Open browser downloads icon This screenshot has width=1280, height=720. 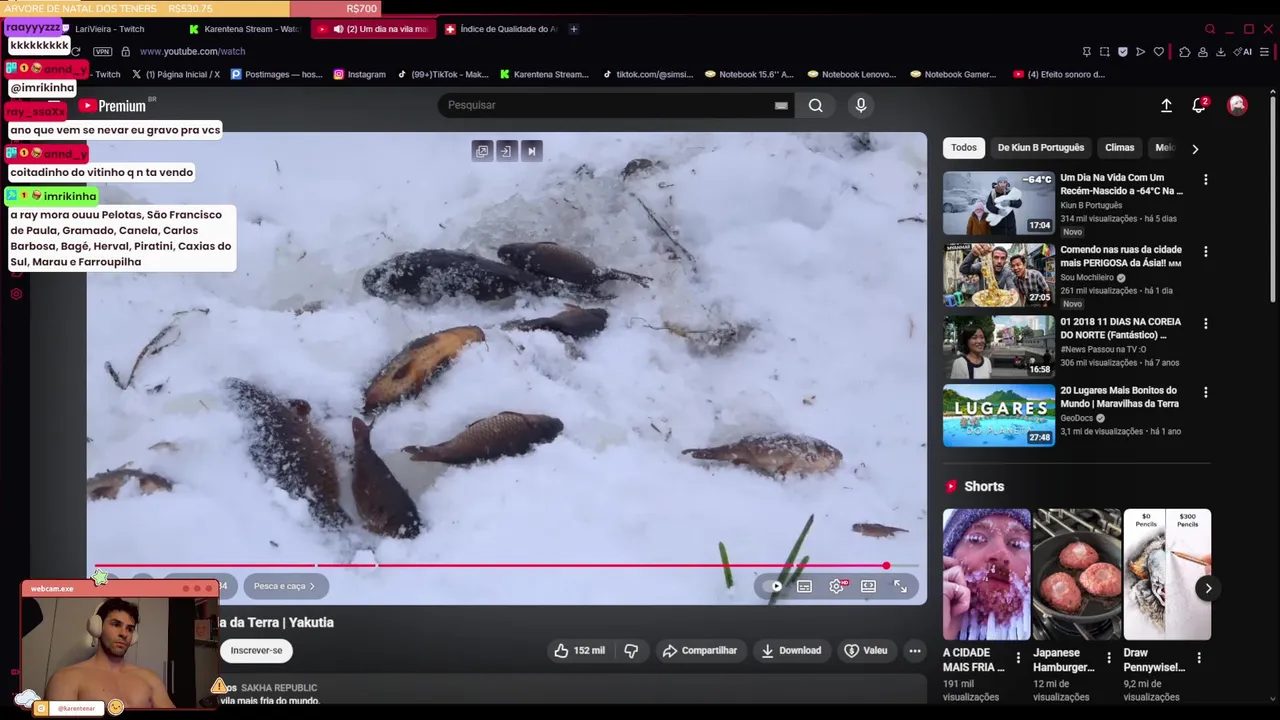1221,52
